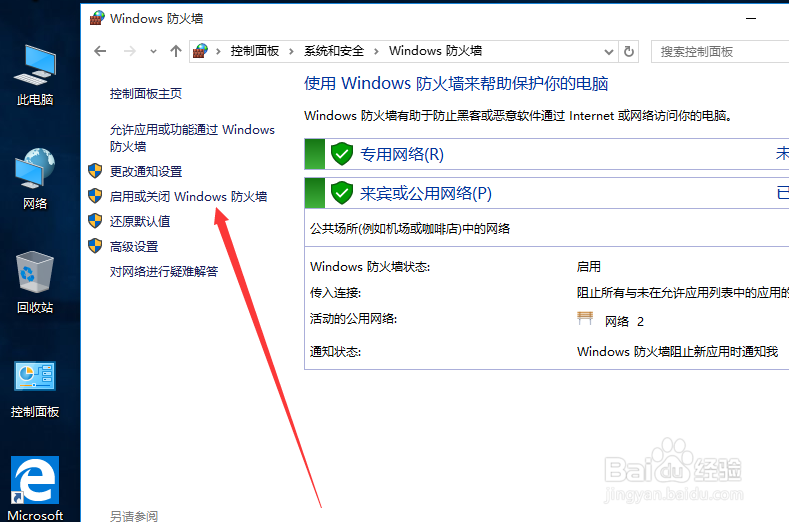Expand the 专用网络(R) section
Screen dimensions: 789x522
coord(546,154)
